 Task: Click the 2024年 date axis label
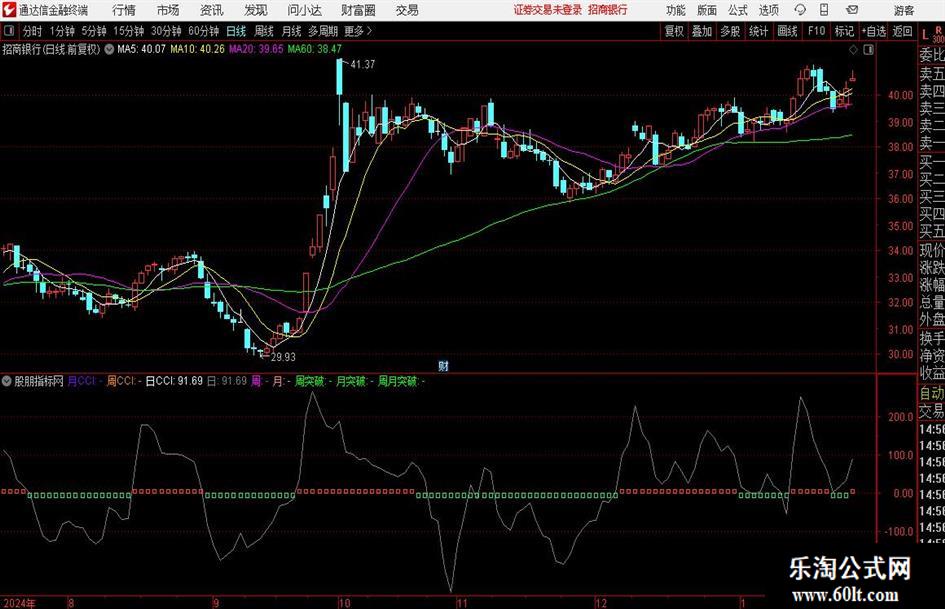click(x=19, y=603)
